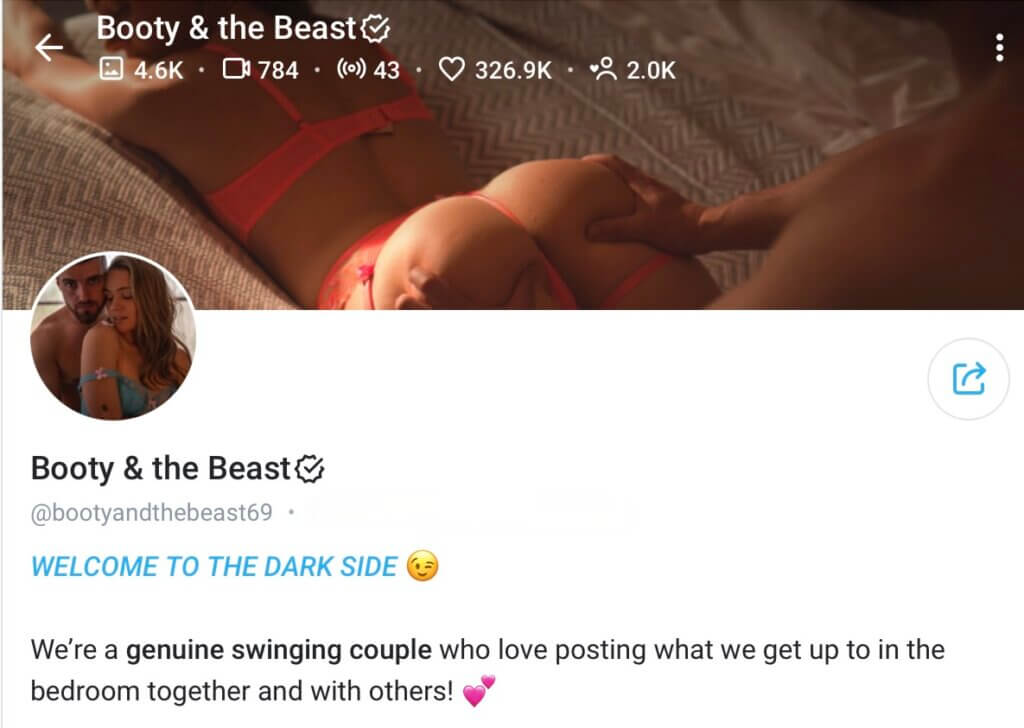
Task: Click the photos count image icon
Action: click(111, 69)
